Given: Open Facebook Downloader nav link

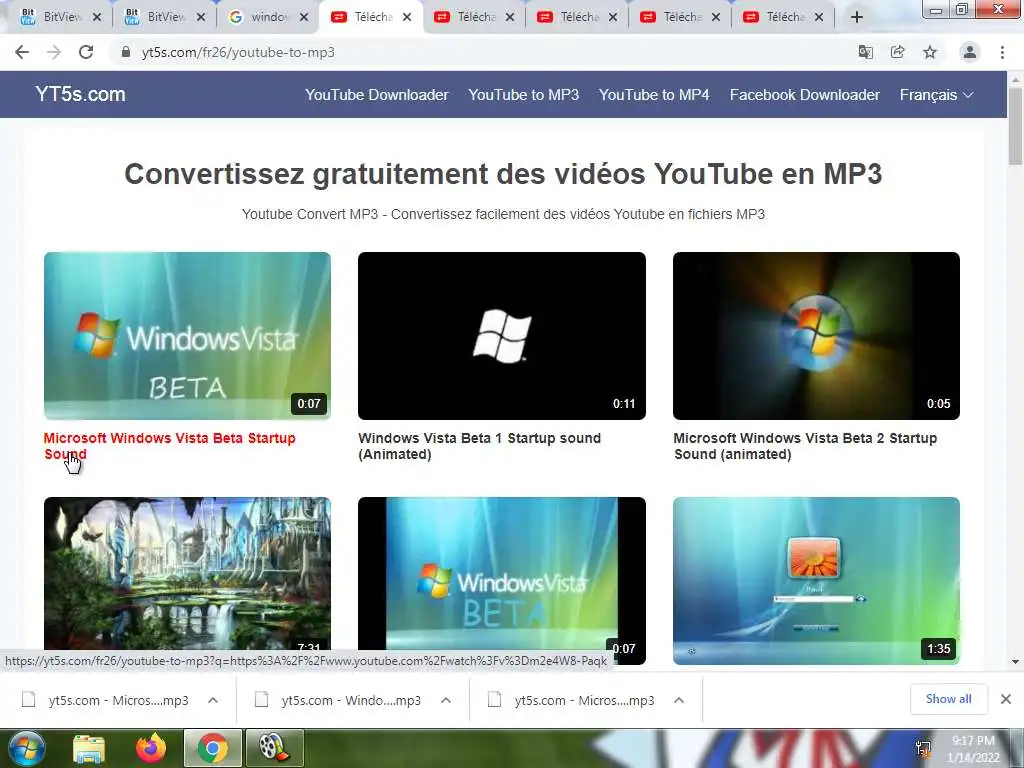Looking at the screenshot, I should [x=805, y=95].
